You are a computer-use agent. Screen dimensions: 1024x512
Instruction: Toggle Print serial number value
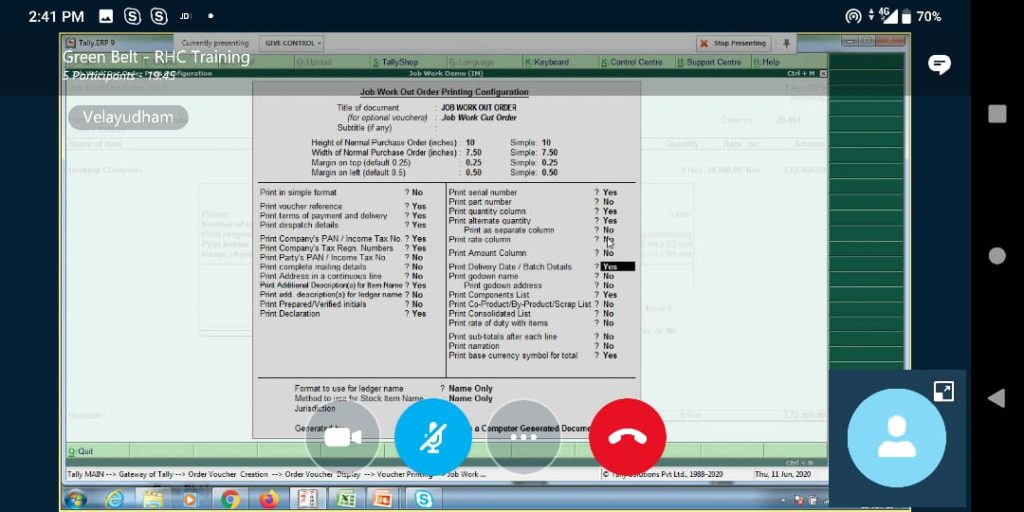pyautogui.click(x=609, y=193)
